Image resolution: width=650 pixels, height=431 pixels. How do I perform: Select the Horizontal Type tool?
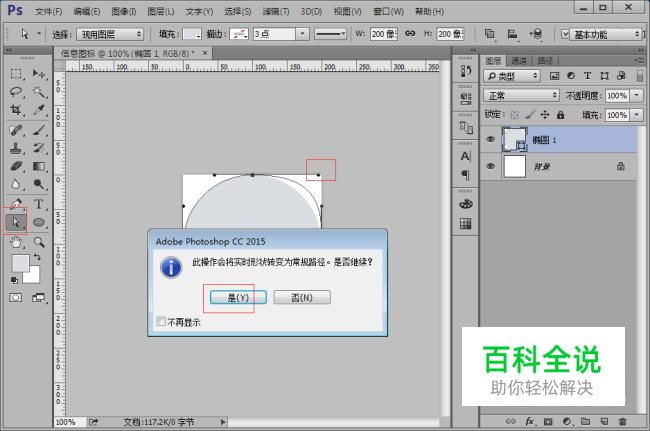(x=39, y=204)
